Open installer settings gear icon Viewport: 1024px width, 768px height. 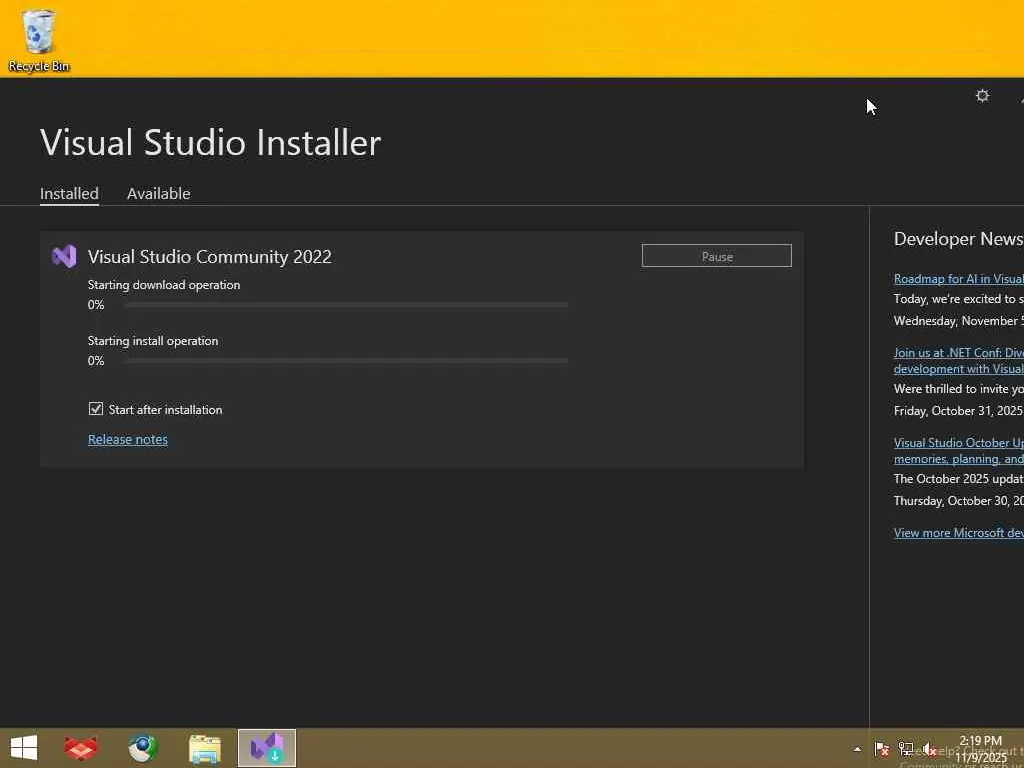[982, 96]
